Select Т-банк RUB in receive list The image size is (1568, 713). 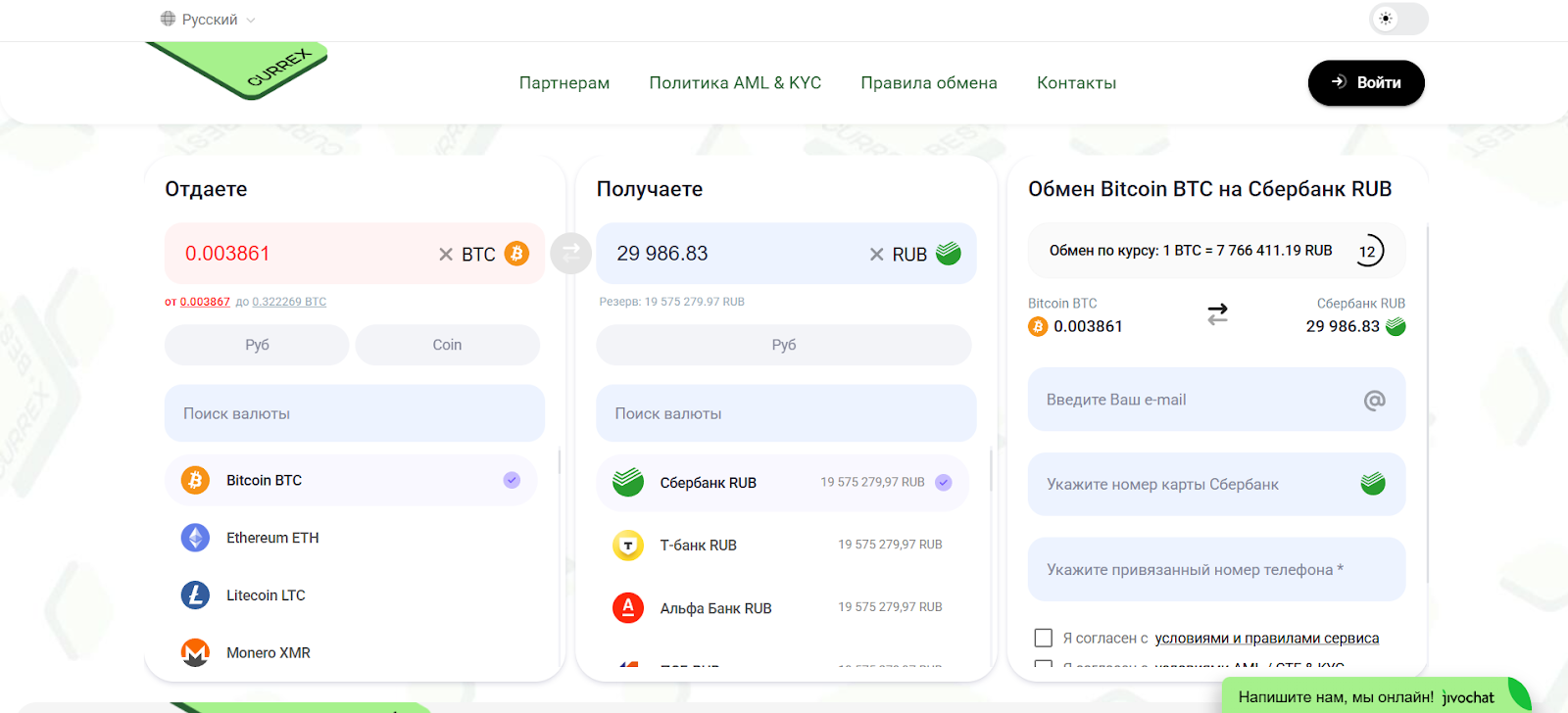coord(782,545)
